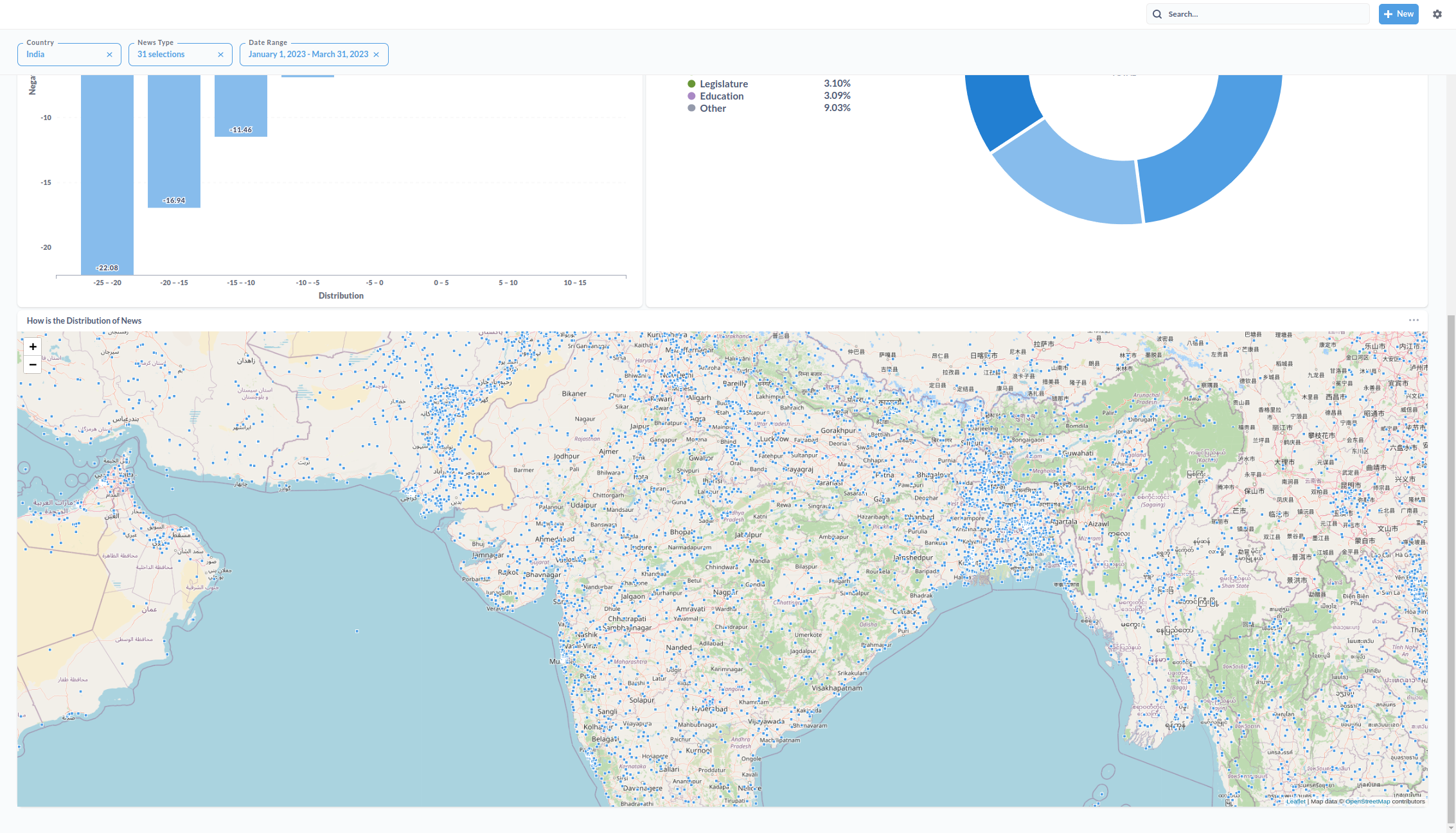
Task: Remove the 31 selections news type filter
Action: [221, 54]
